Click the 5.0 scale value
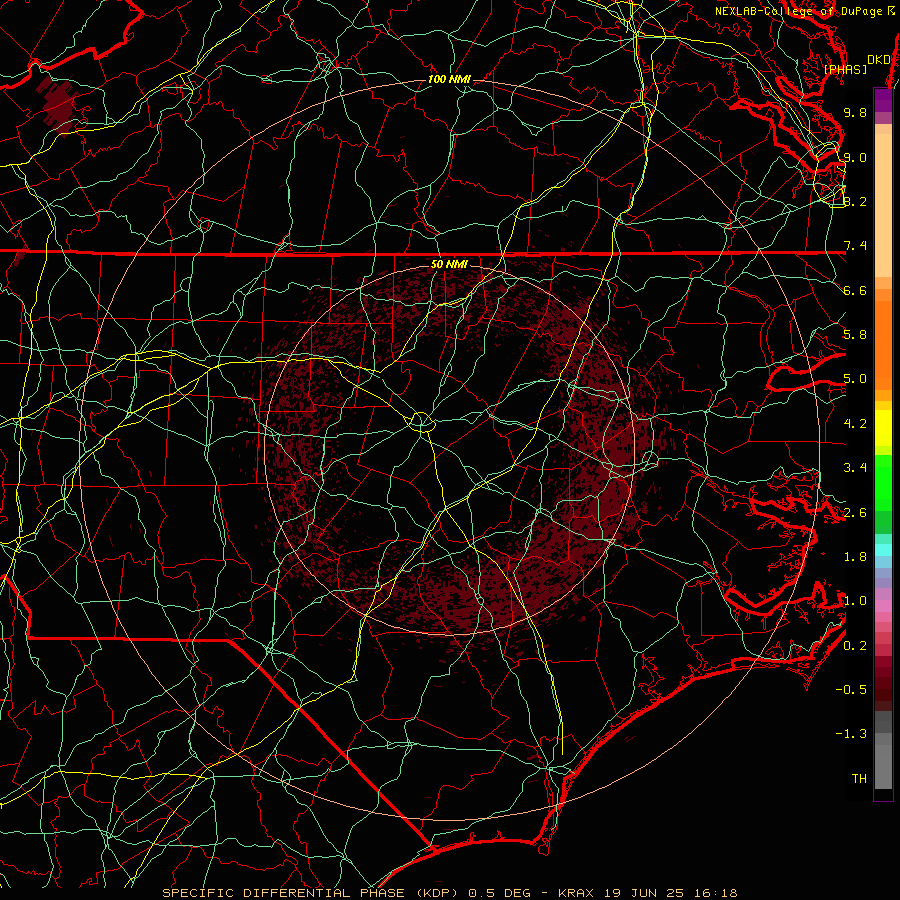This screenshot has width=900, height=900. pos(855,379)
